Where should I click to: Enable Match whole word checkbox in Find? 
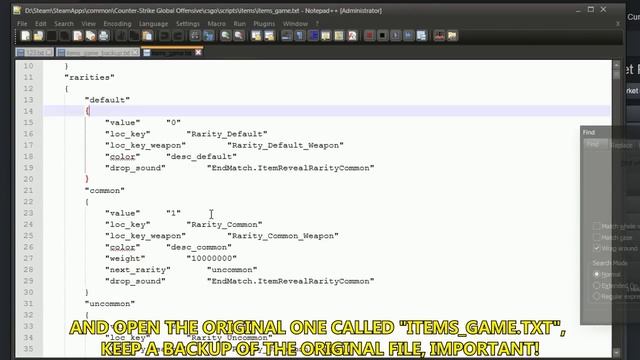click(x=597, y=226)
